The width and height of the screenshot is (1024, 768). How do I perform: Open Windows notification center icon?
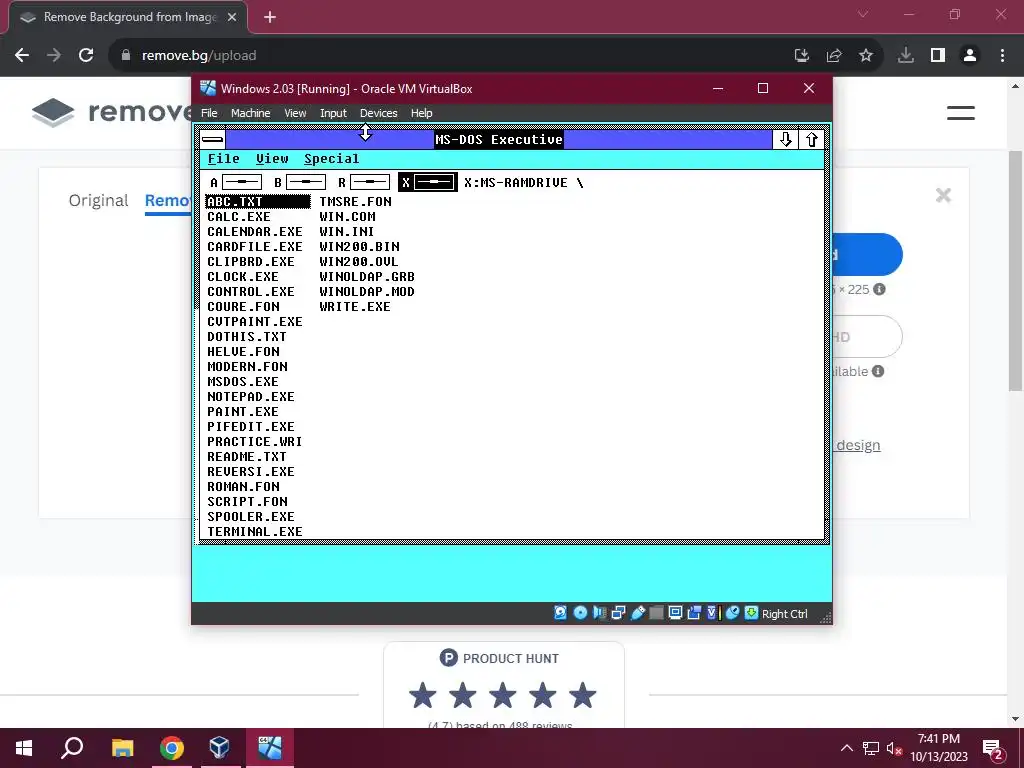993,749
